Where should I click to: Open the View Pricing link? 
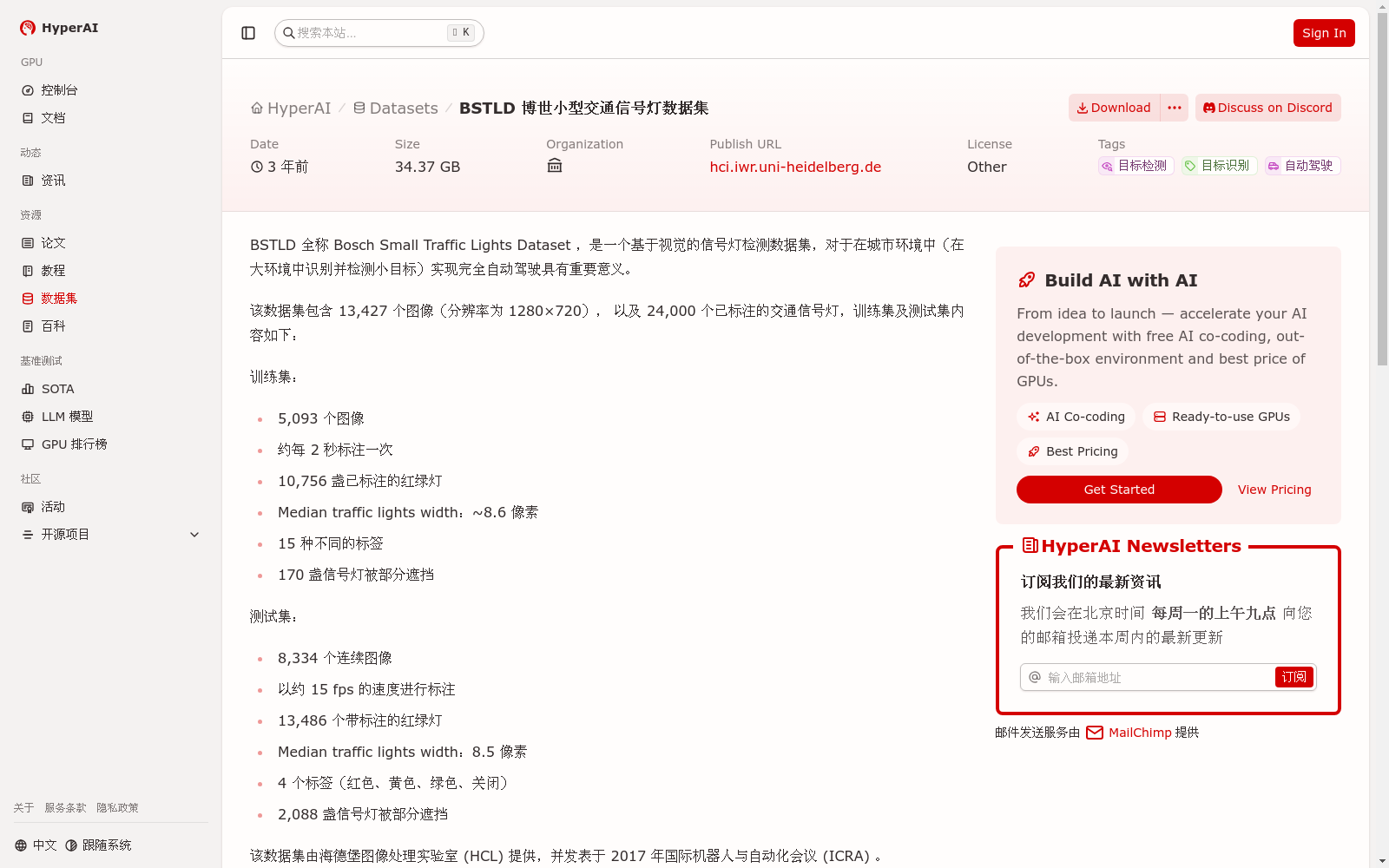point(1274,490)
